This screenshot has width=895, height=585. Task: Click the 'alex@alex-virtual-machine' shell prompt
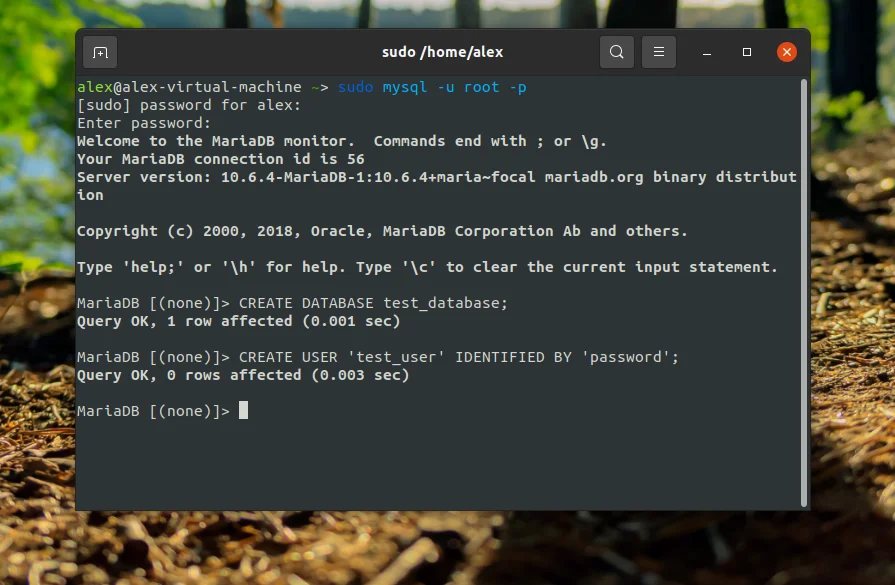coord(203,87)
